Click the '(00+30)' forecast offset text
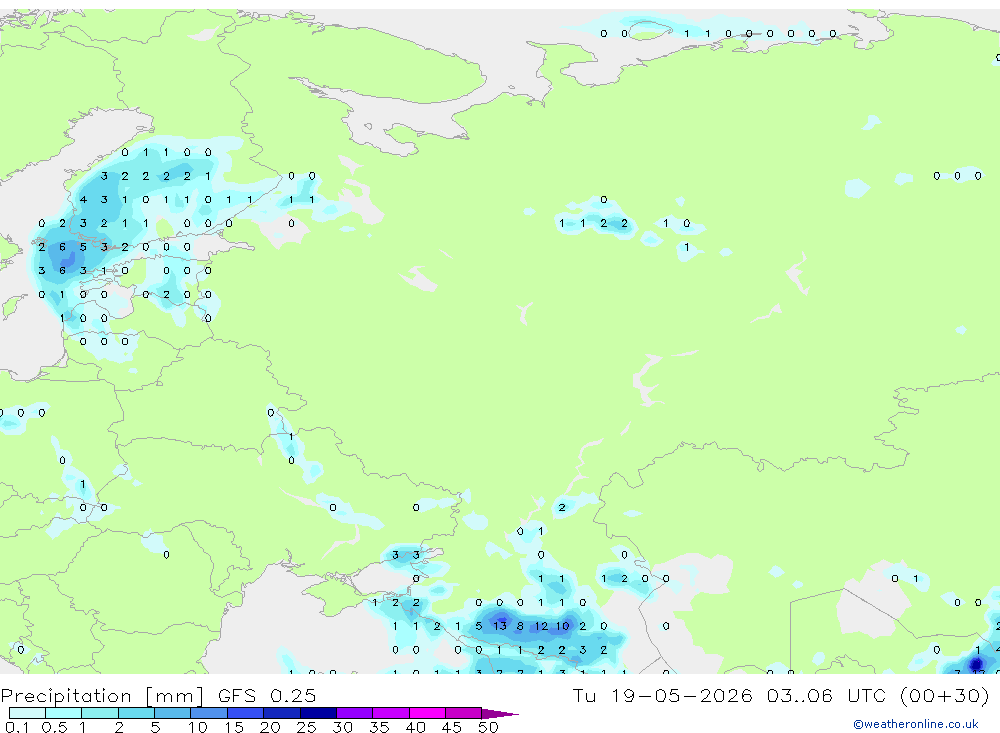The image size is (1000, 733). point(946,695)
